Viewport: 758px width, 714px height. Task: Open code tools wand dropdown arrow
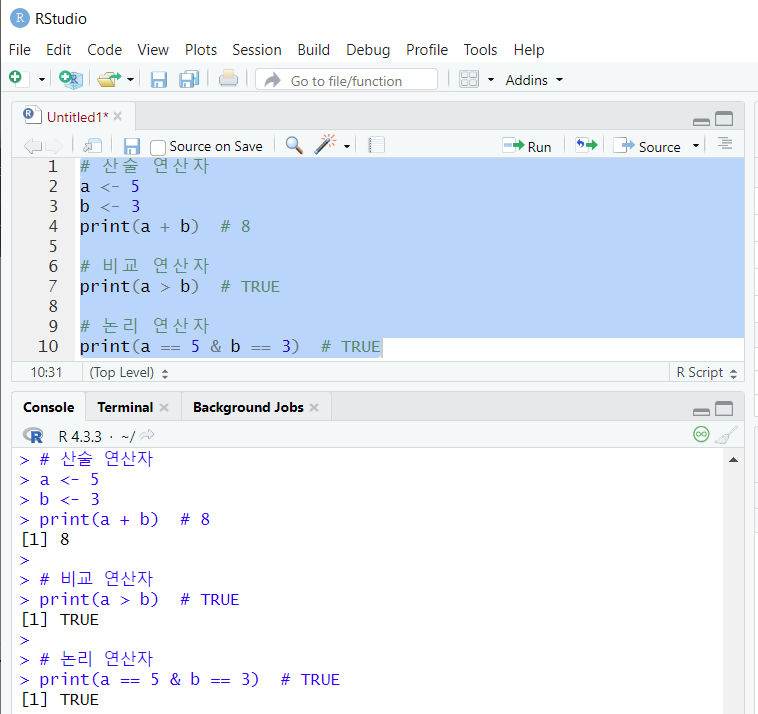click(x=347, y=146)
